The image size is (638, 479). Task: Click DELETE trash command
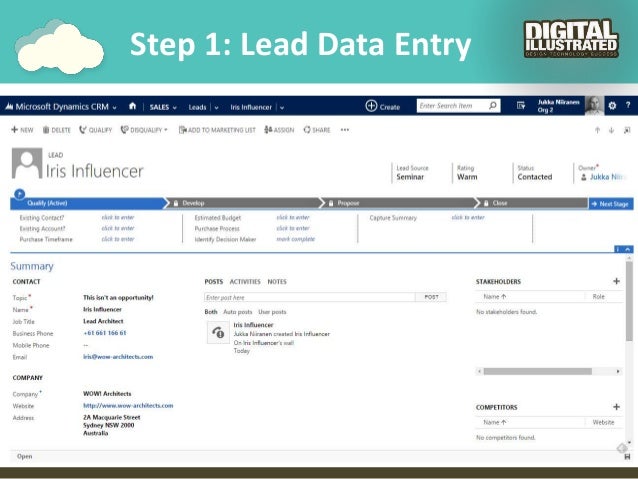coord(57,130)
